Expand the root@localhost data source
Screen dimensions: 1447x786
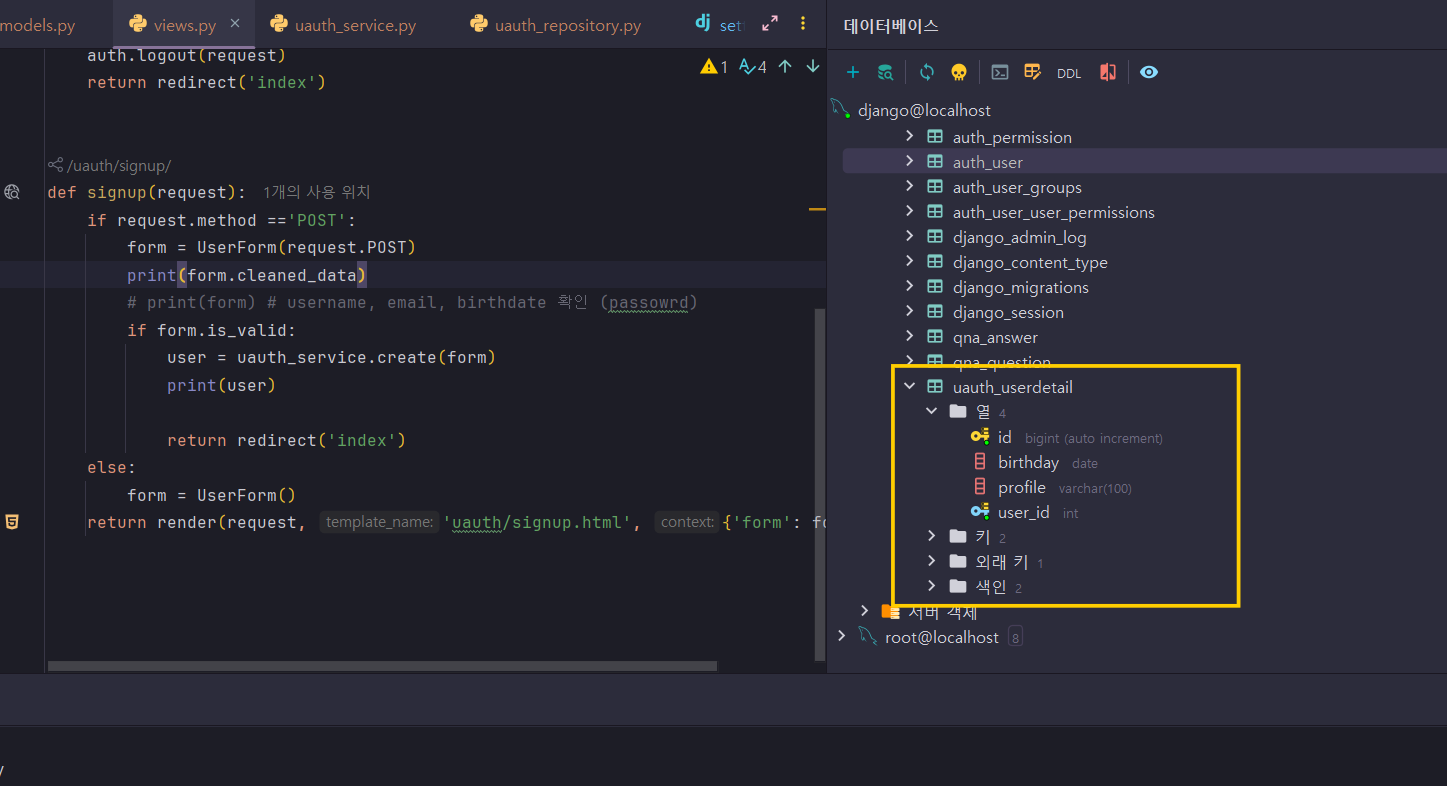click(841, 636)
